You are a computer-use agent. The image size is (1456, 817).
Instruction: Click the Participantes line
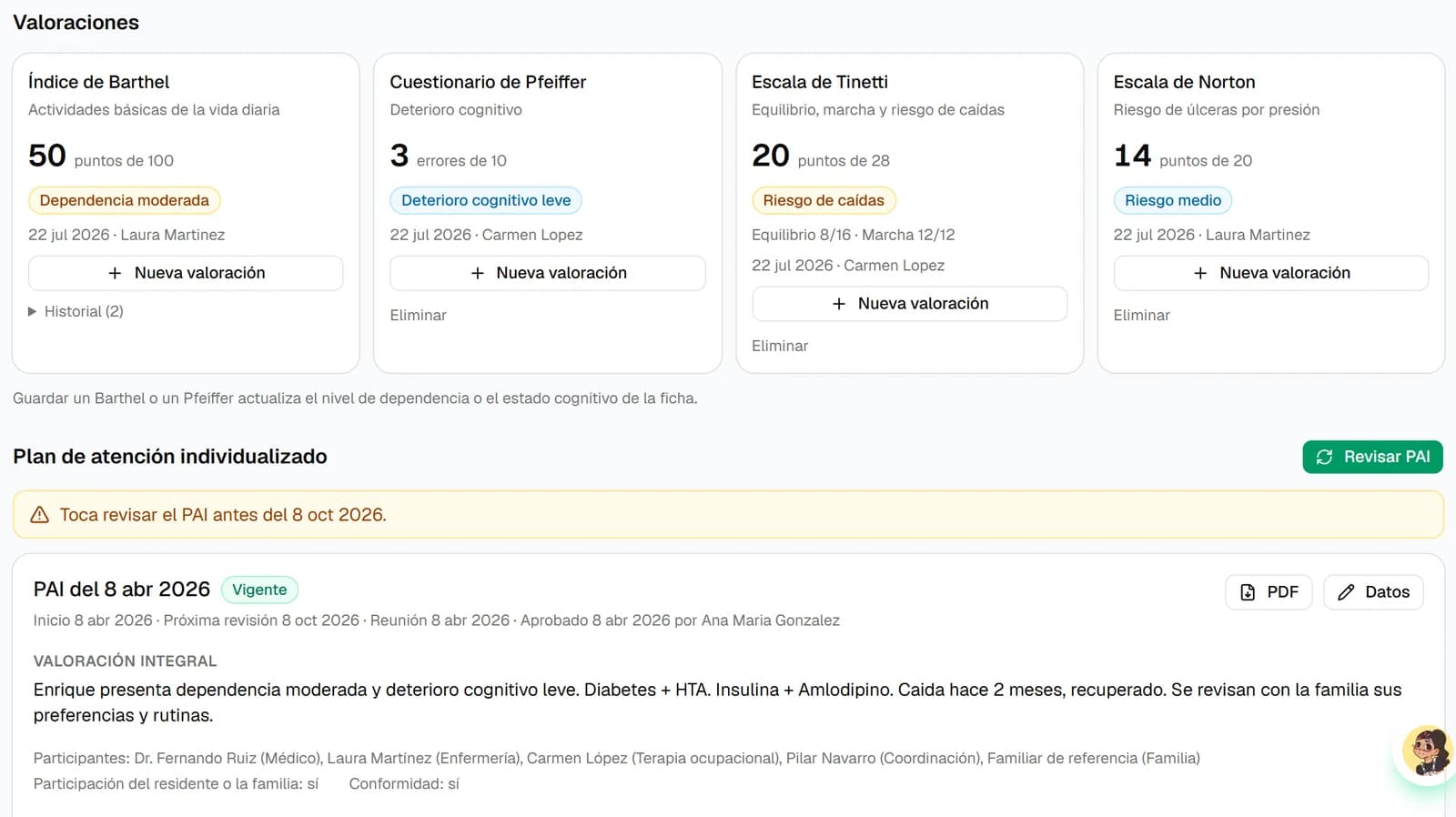[617, 758]
